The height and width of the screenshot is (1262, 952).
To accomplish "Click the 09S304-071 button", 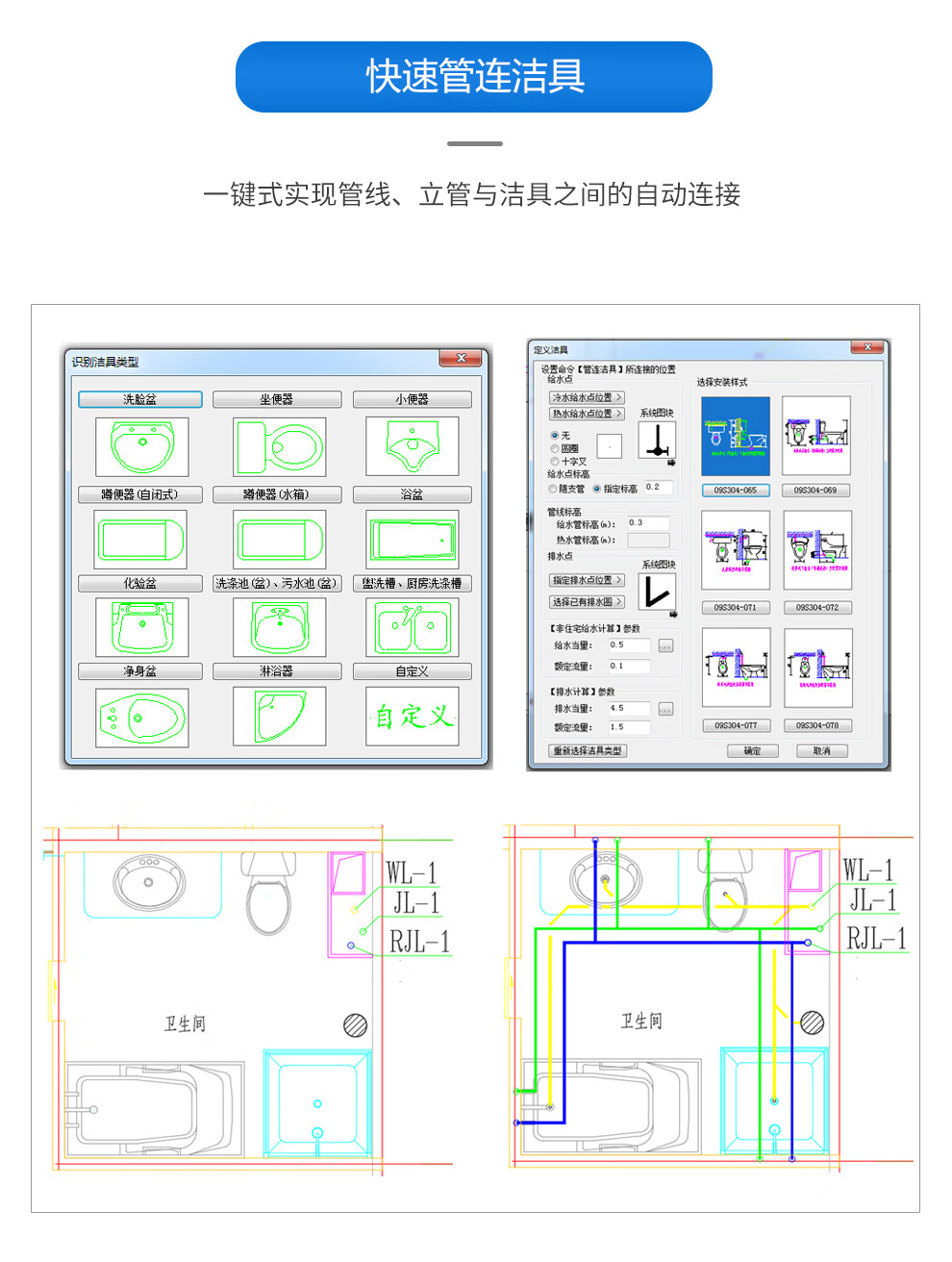I will 736,608.
